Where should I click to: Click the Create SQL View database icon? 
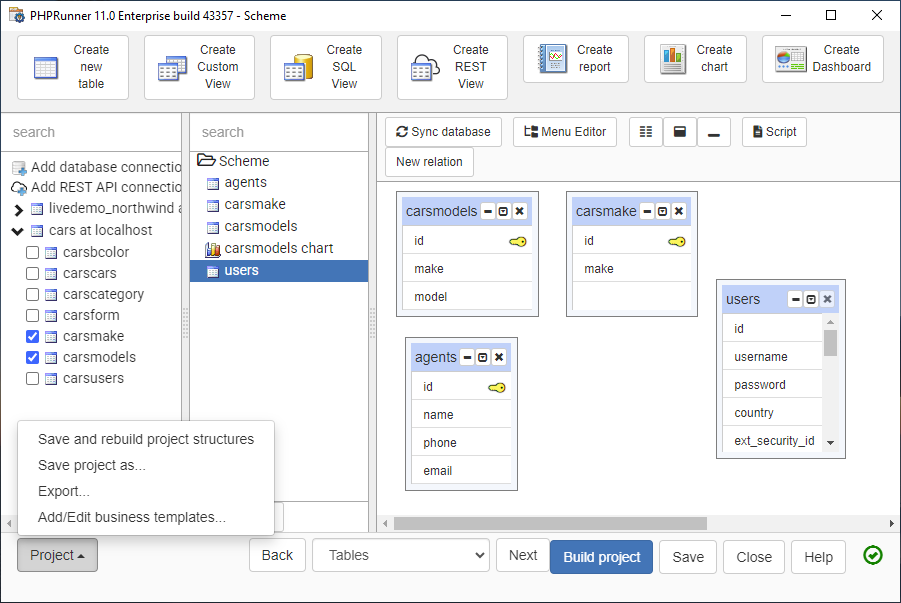[x=298, y=68]
